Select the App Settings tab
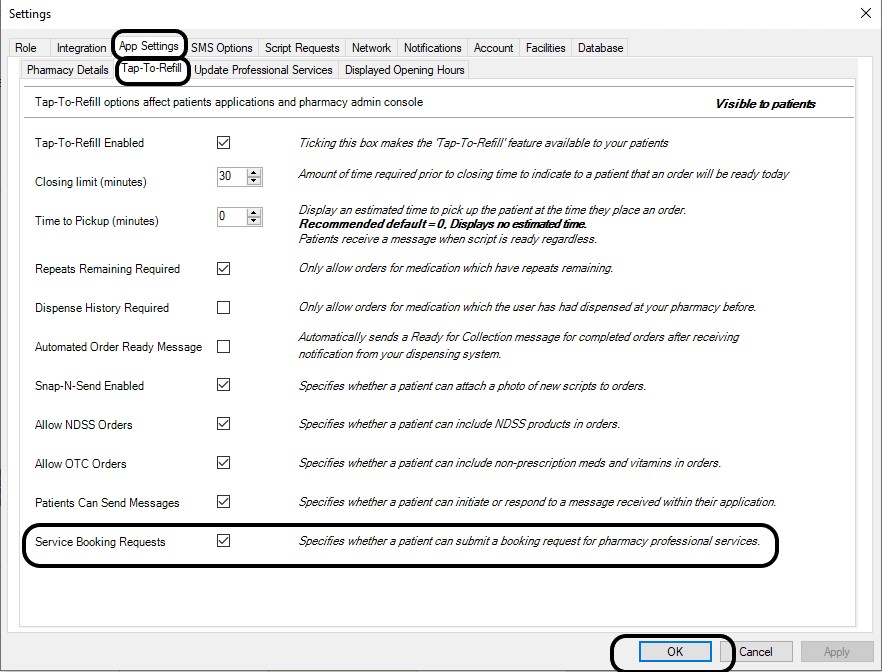 pyautogui.click(x=149, y=46)
